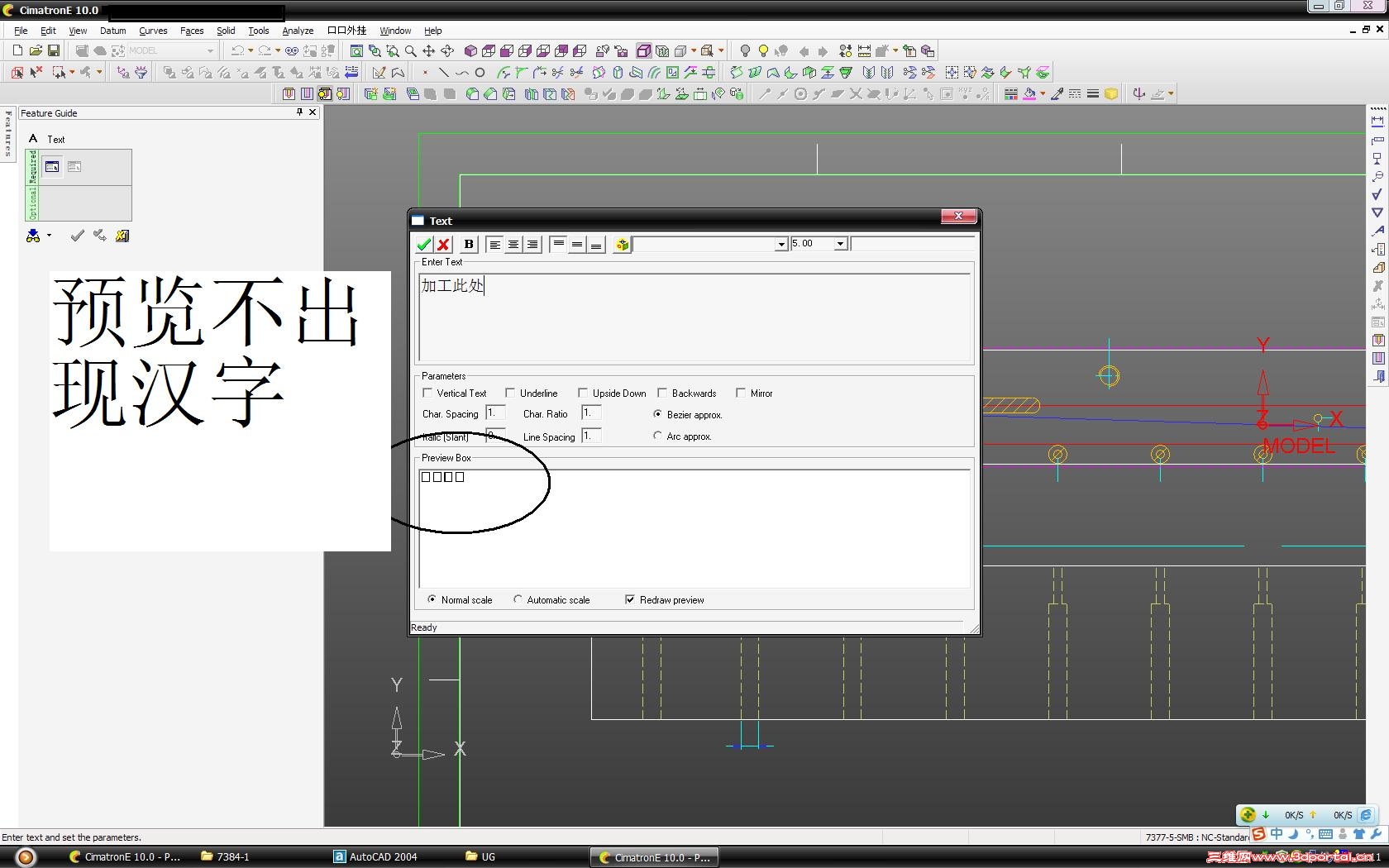Viewport: 1389px width, 868px height.
Task: Switch to AutoCAD 2004 in the taskbar
Action: pyautogui.click(x=375, y=856)
